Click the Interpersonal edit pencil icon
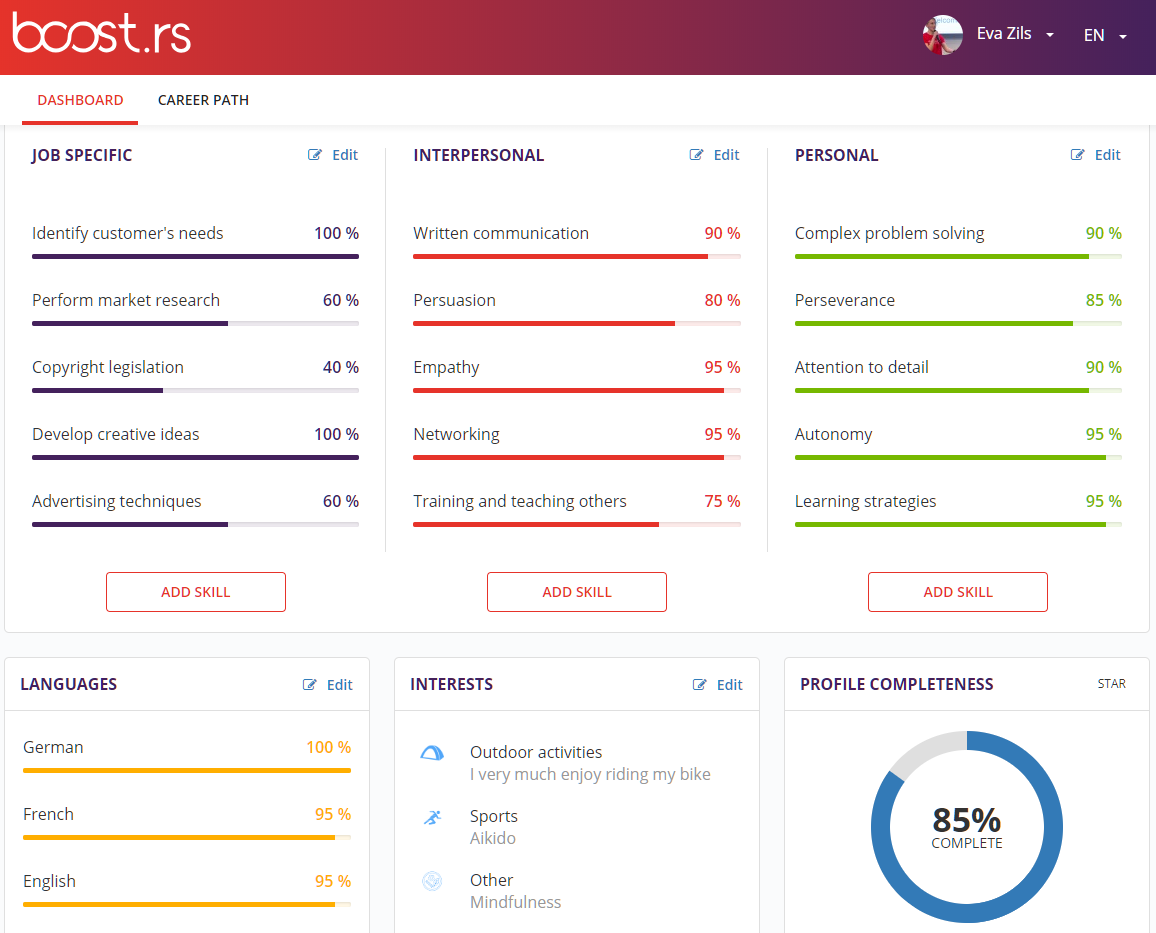 point(697,155)
